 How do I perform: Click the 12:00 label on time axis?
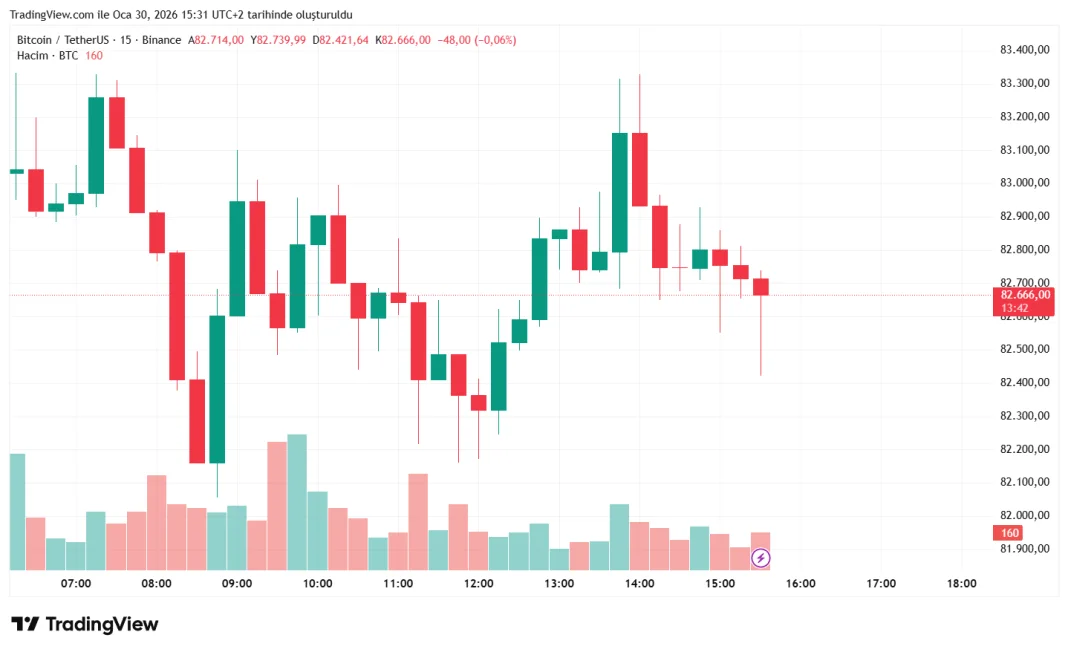(478, 583)
